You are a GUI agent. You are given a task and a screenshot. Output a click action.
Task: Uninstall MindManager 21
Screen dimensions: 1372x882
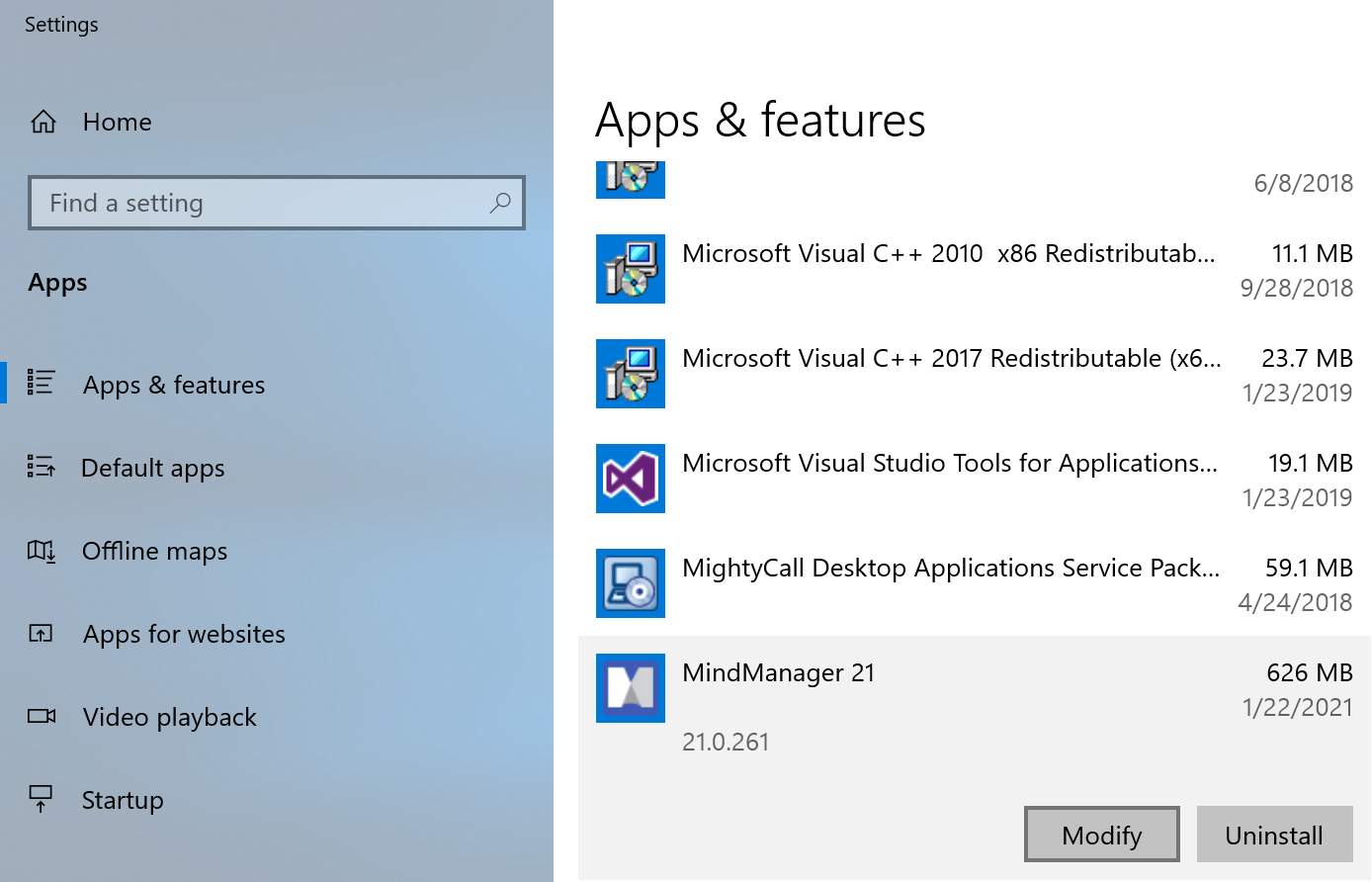pos(1275,835)
